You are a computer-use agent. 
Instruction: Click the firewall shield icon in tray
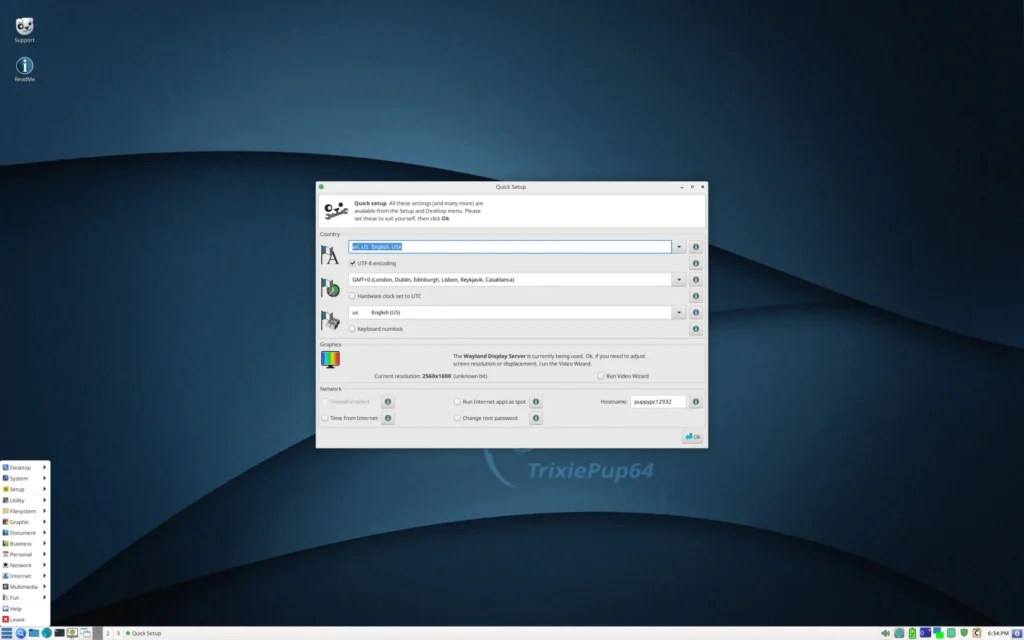click(x=964, y=633)
